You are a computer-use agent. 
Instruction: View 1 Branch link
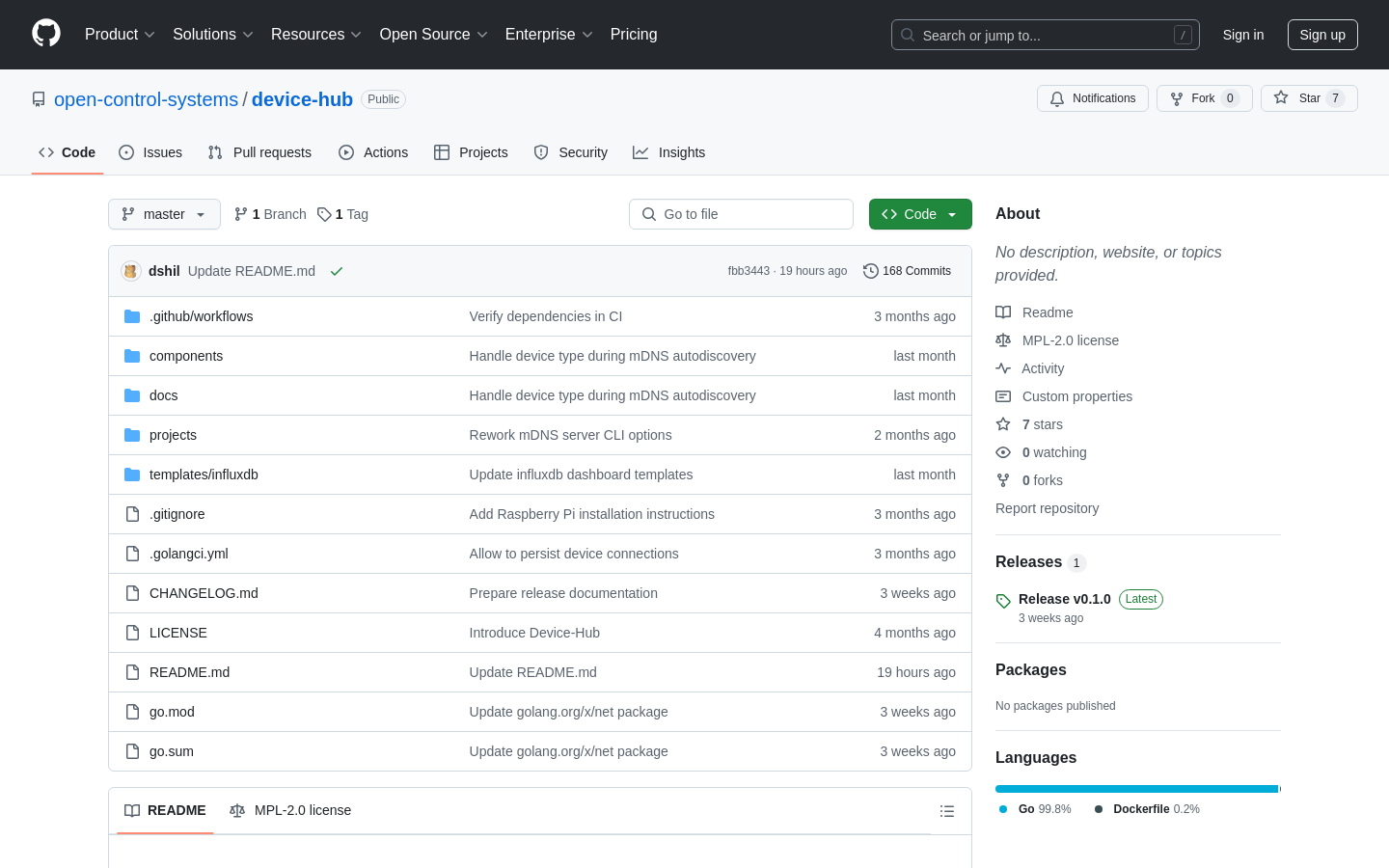click(x=270, y=214)
